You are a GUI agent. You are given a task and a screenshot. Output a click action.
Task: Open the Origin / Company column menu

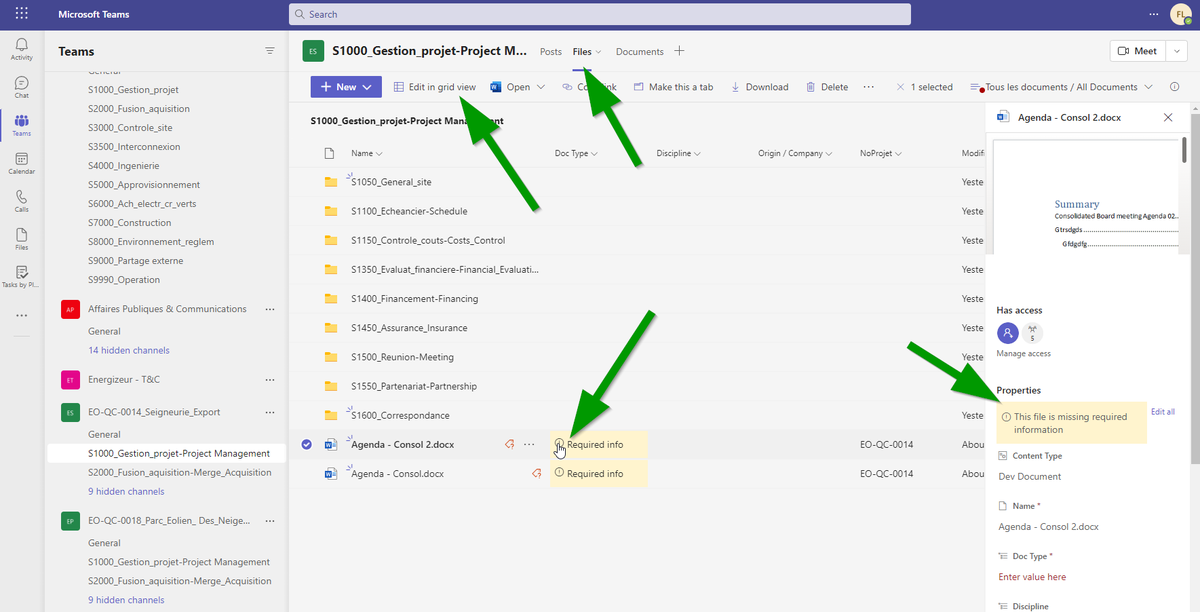point(795,154)
